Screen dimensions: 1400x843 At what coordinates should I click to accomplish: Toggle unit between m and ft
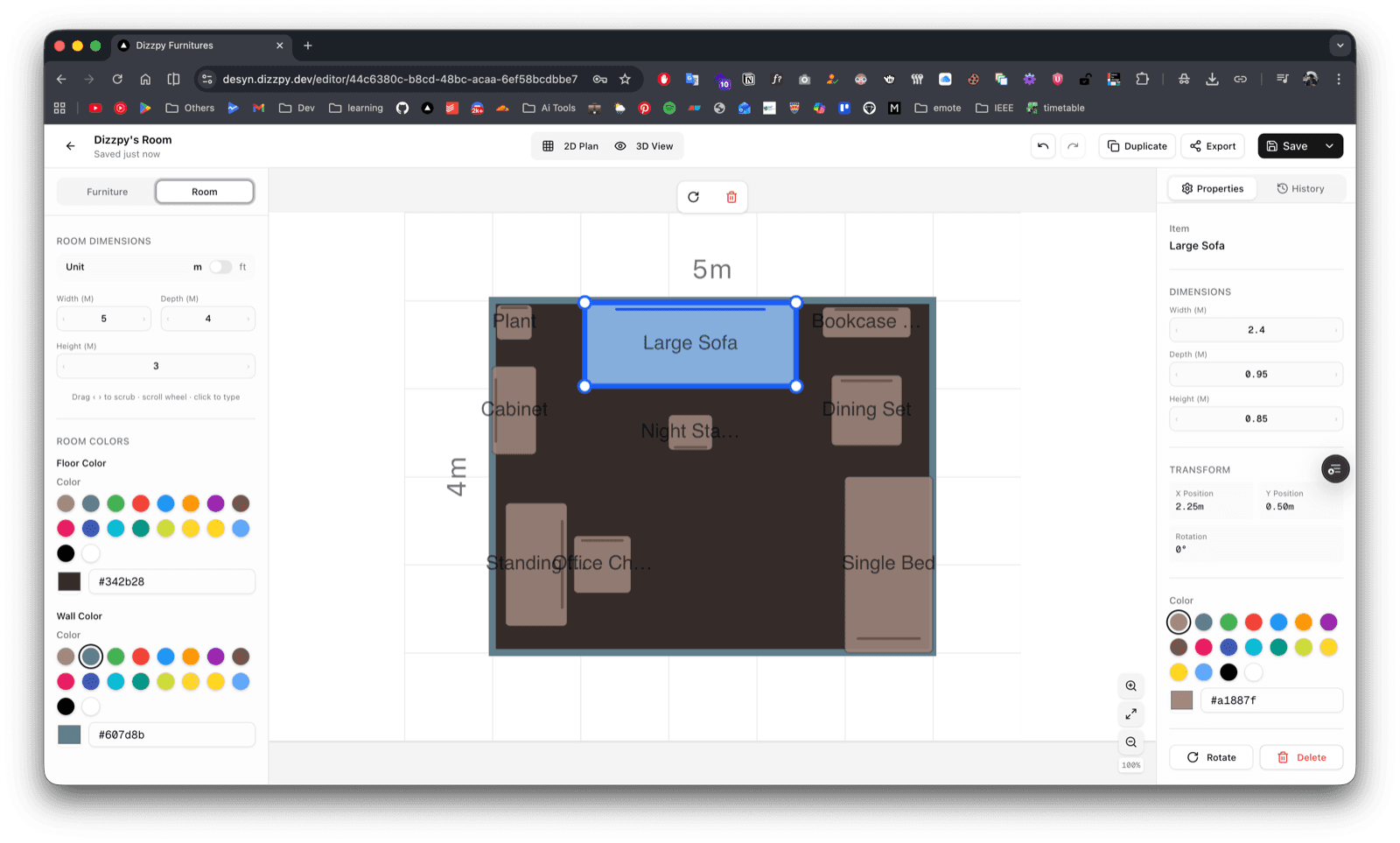click(220, 267)
